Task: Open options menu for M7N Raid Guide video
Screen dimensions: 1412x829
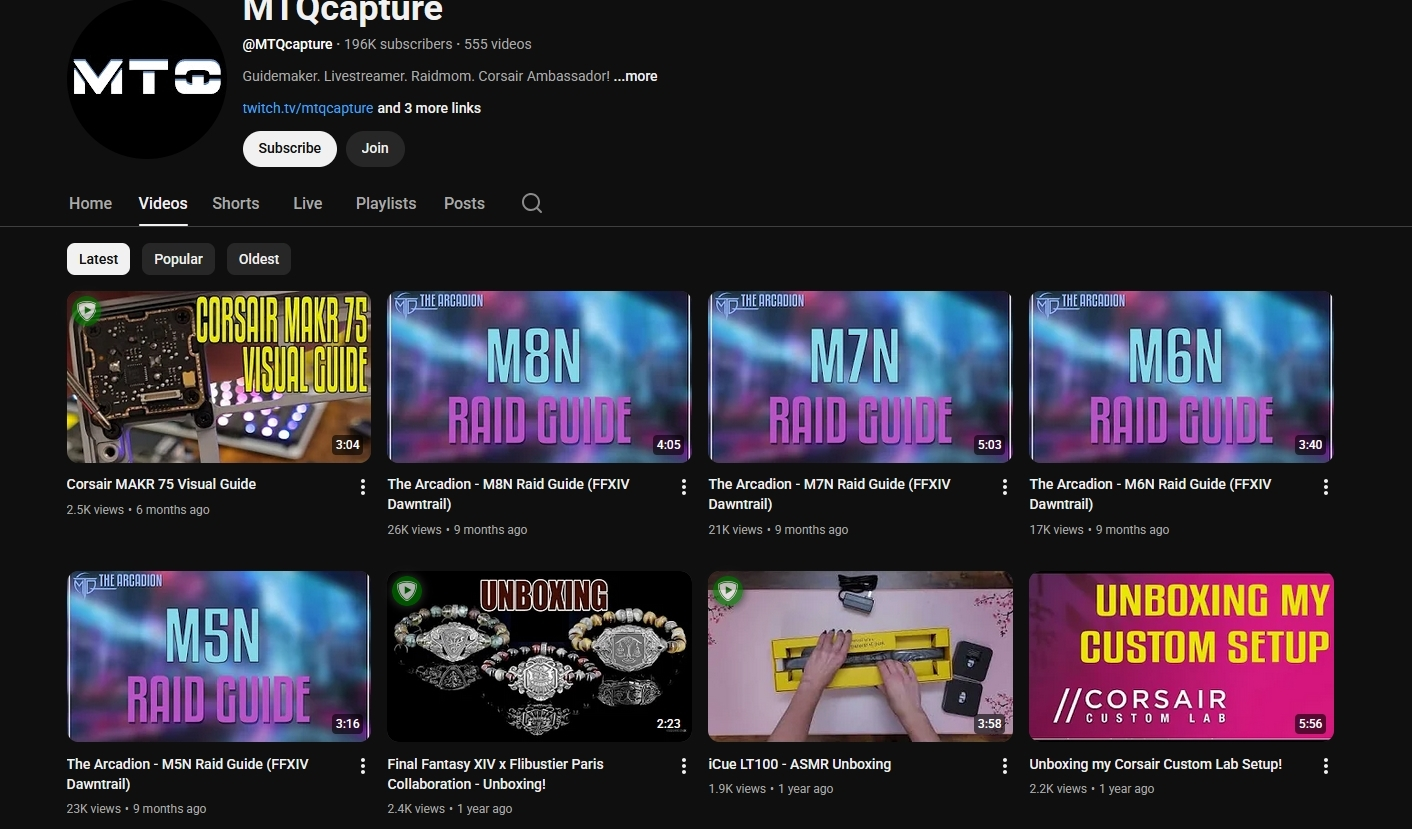Action: click(x=1005, y=487)
